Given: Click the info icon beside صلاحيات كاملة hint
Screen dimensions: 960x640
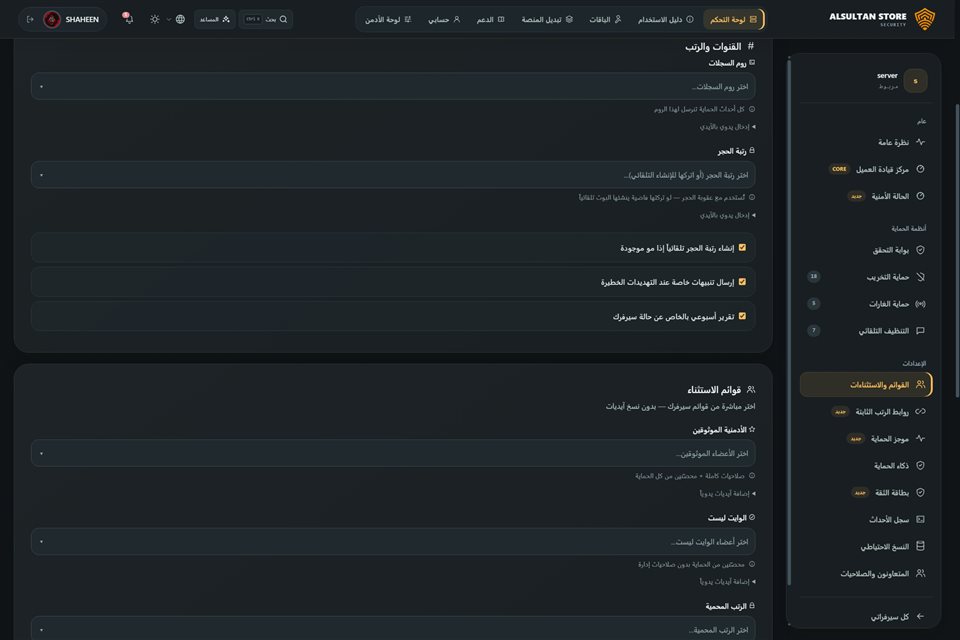Looking at the screenshot, I should 752,475.
